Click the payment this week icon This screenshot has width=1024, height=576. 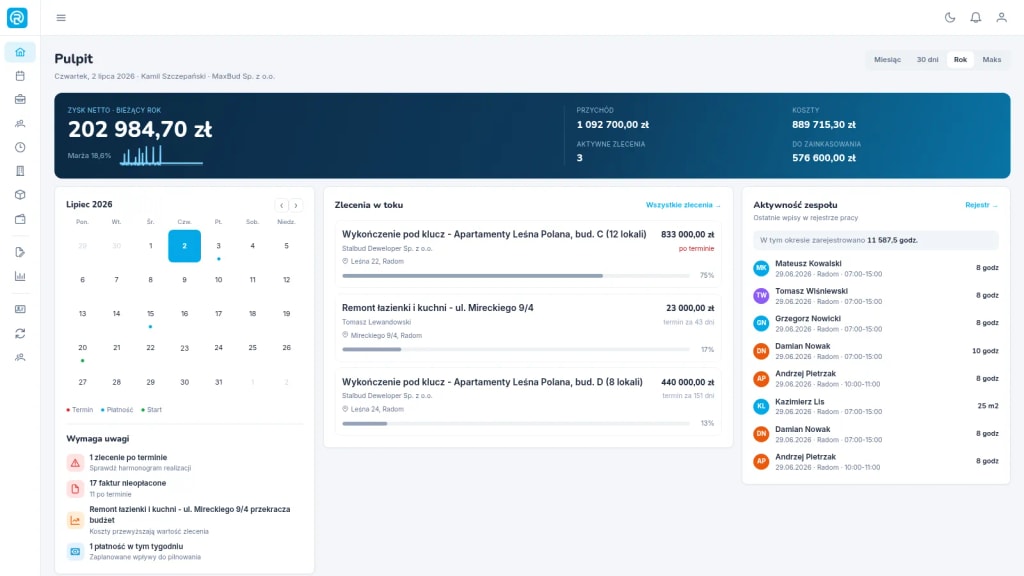pos(75,552)
